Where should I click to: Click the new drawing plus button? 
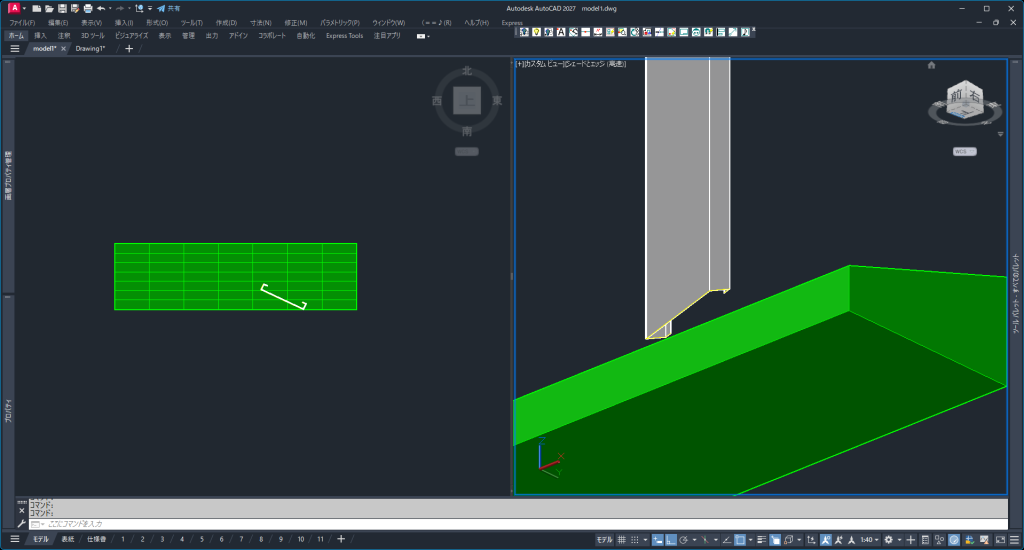[128, 48]
